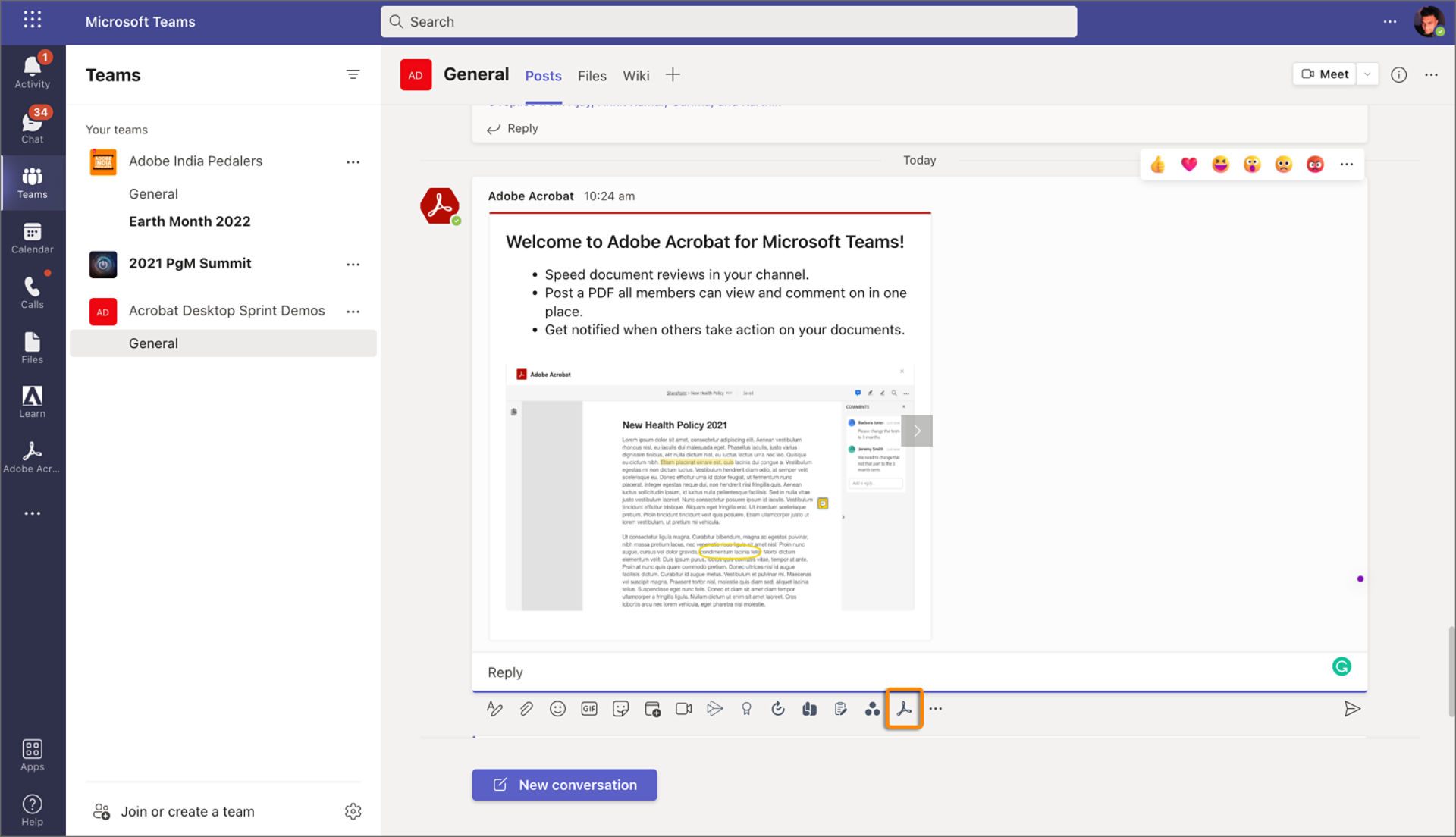Viewport: 1456px width, 837px height.
Task: Click the emoji smiley face icon
Action: 557,709
